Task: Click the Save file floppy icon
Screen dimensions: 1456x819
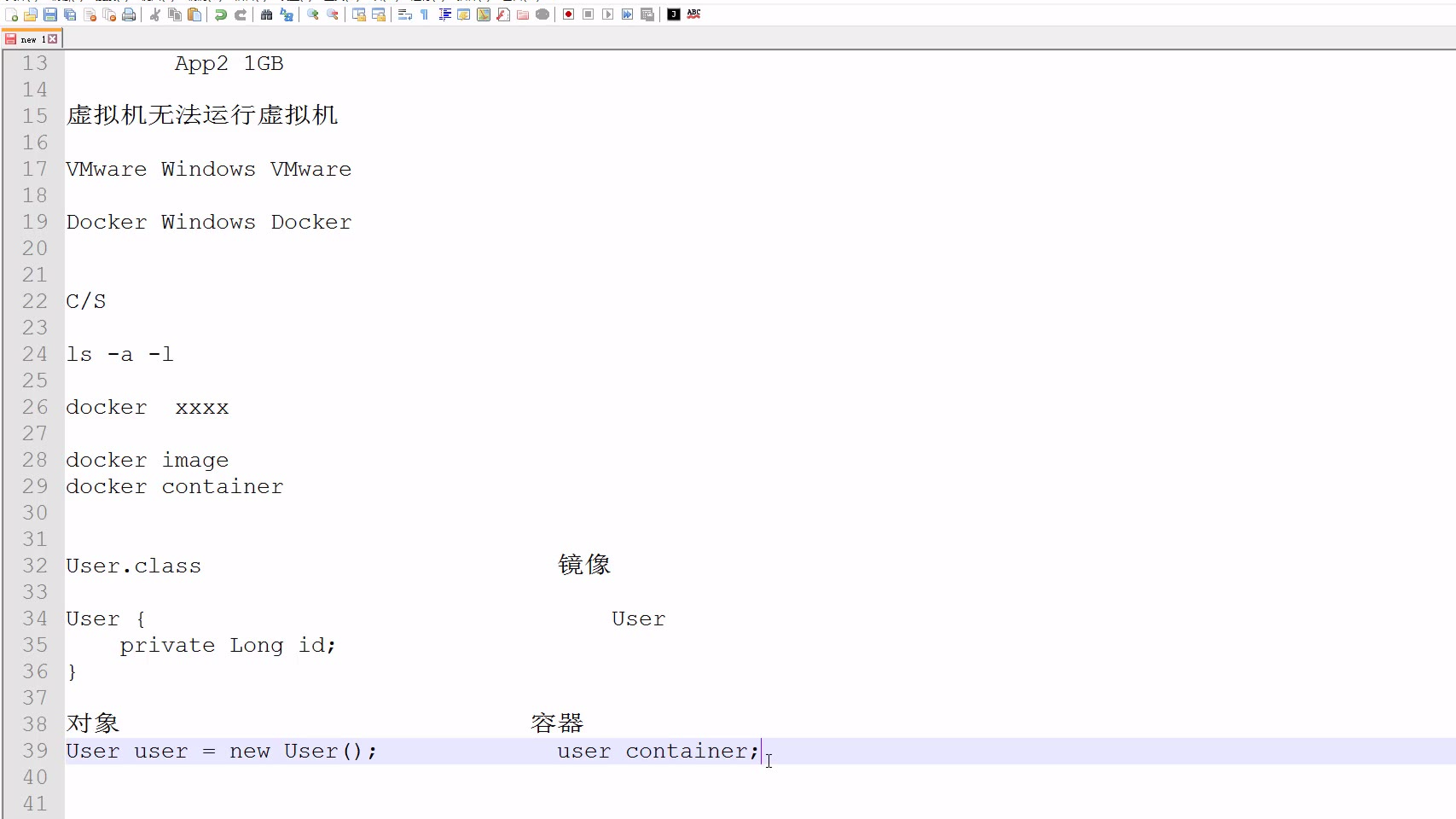Action: [x=50, y=15]
